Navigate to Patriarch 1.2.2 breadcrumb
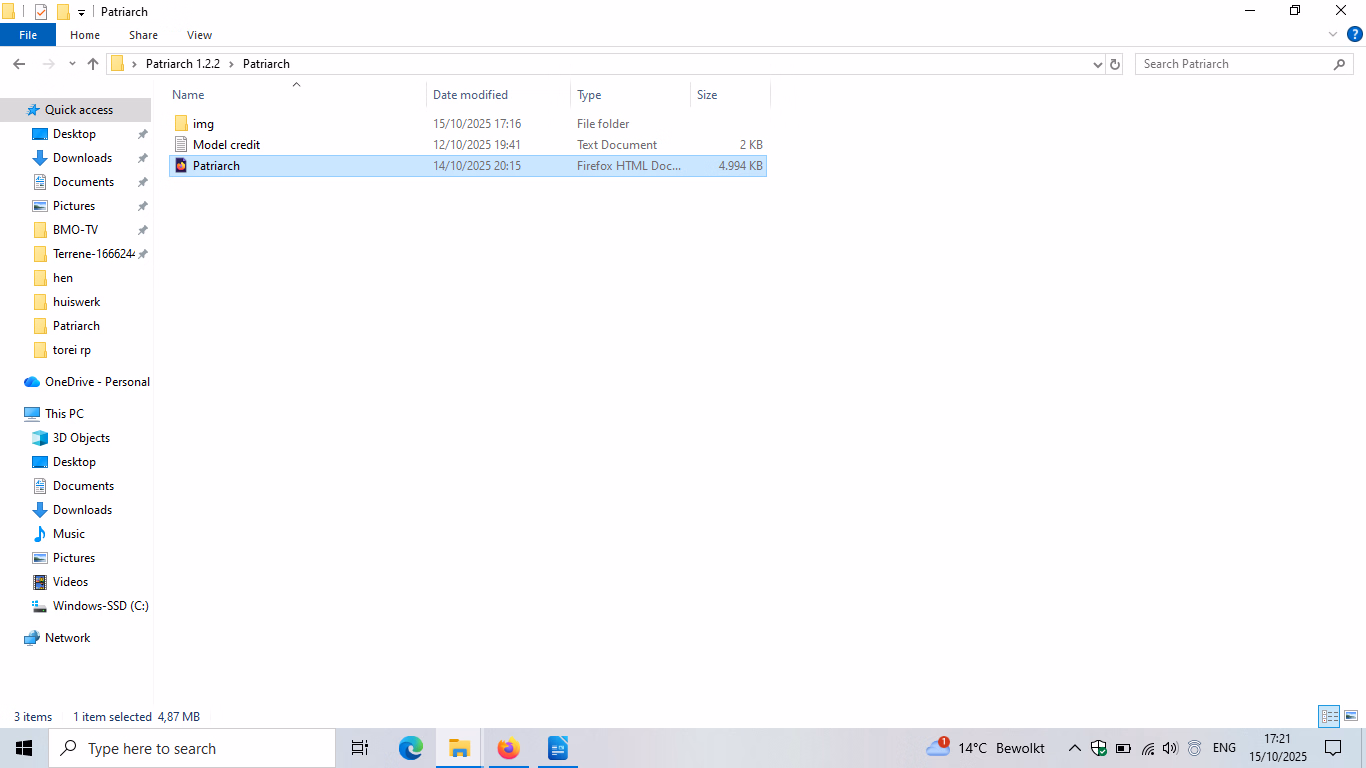Screen dimensions: 1366x768 coord(182,64)
